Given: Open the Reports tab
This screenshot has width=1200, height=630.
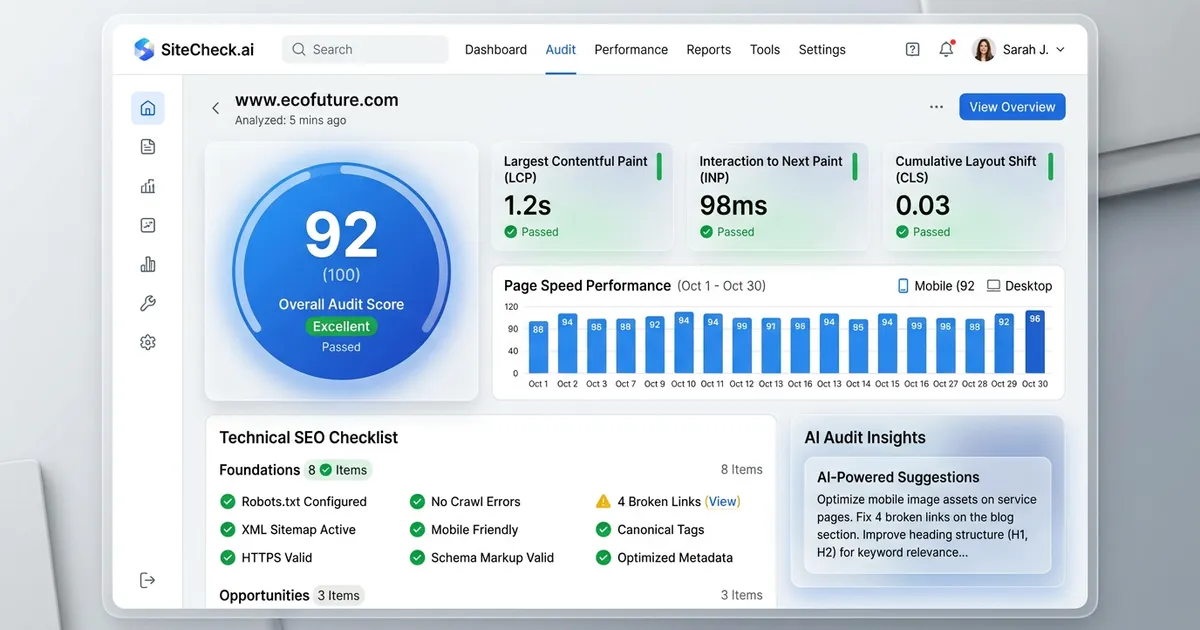Looking at the screenshot, I should [x=708, y=49].
